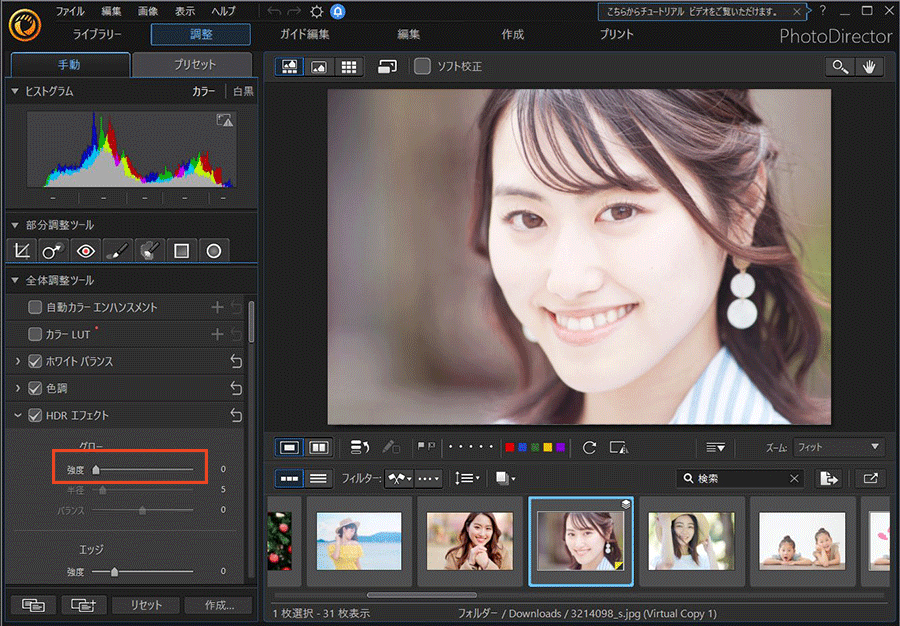Enable the soft proofing checkbox
Image resolution: width=900 pixels, height=626 pixels.
pos(422,66)
